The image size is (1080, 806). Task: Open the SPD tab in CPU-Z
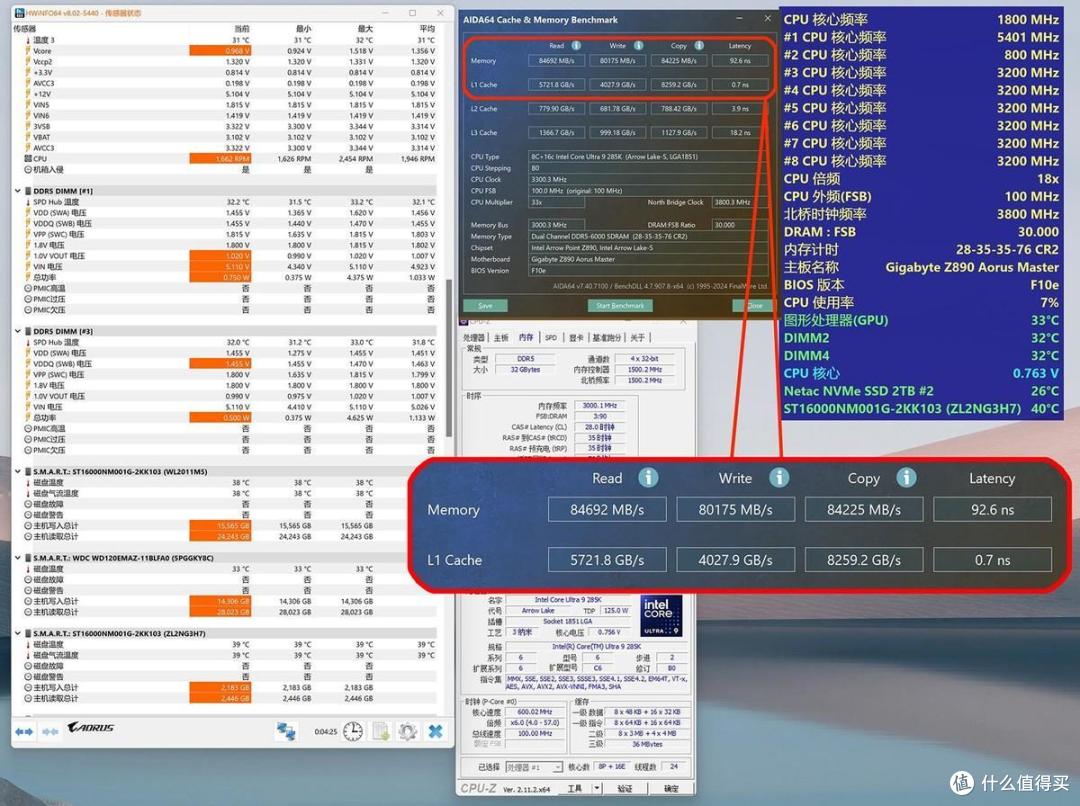[551, 338]
